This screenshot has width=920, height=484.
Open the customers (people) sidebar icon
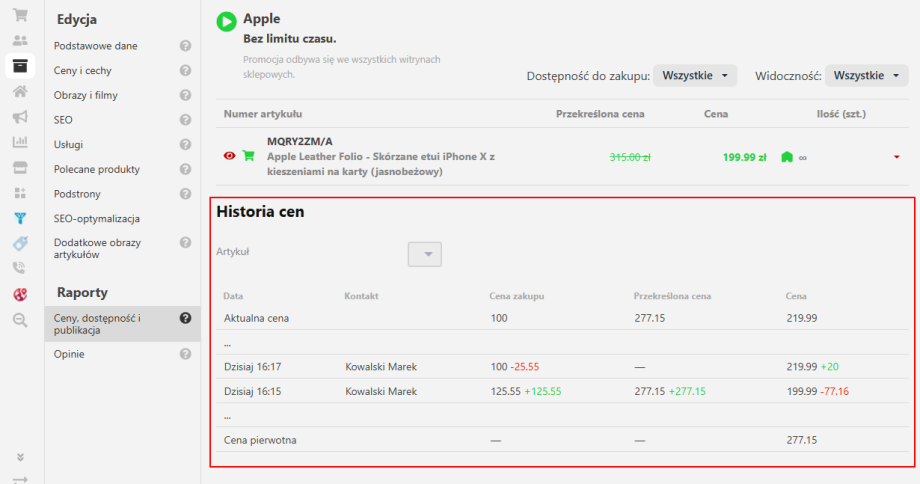(20, 40)
